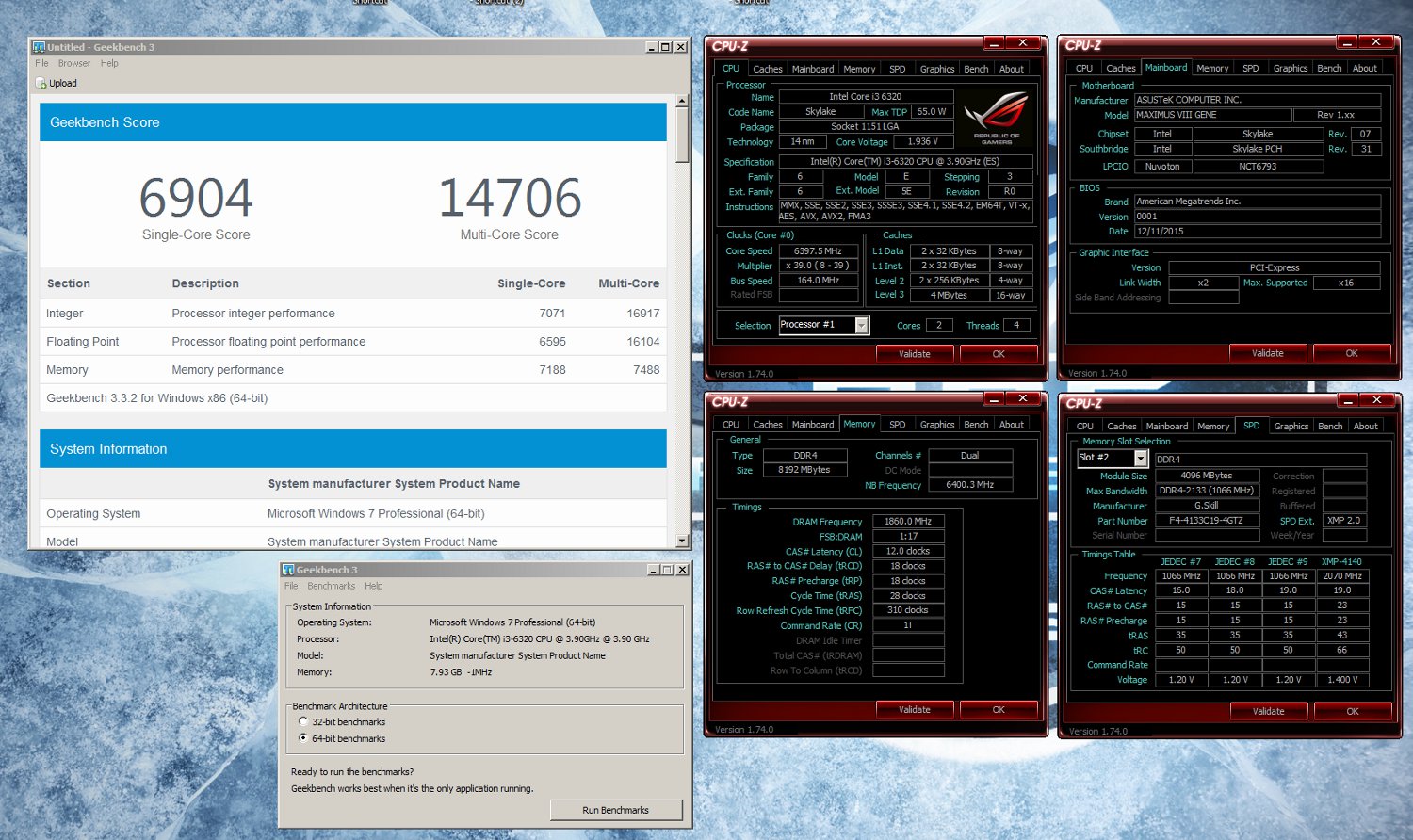Click the CAS# Latency 12.0 clocks value
Viewport: 1413px width, 840px height.
click(908, 551)
